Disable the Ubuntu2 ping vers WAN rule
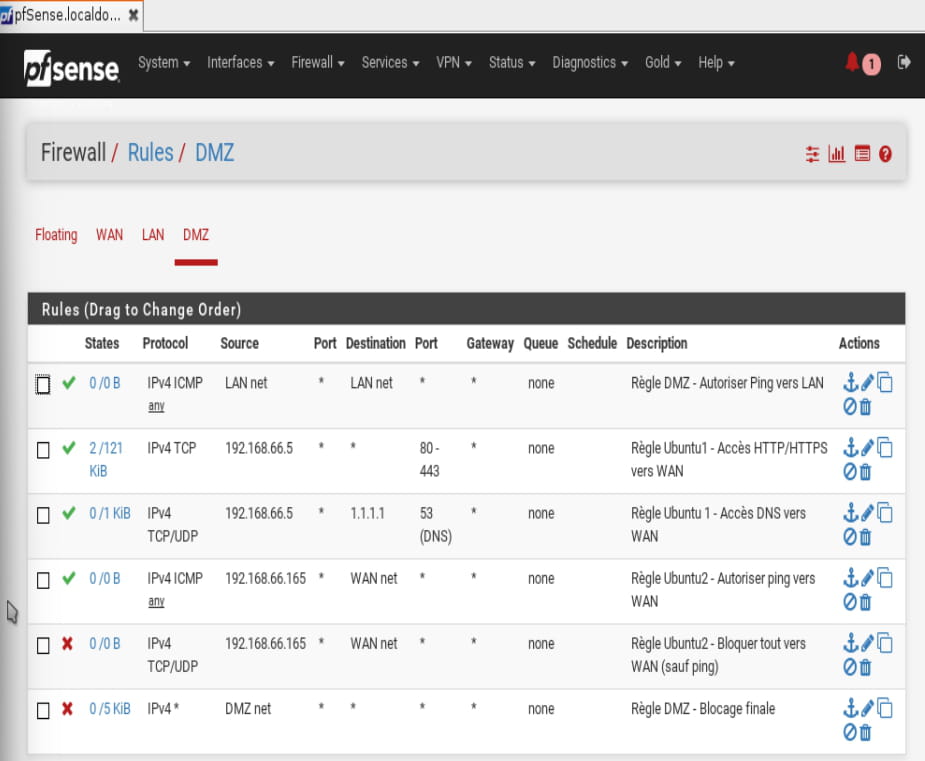 (850, 602)
